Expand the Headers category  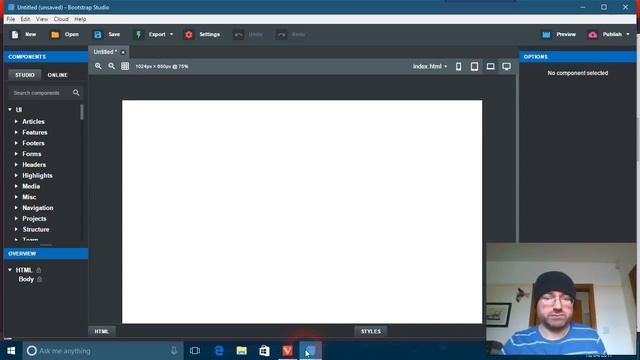click(x=16, y=164)
